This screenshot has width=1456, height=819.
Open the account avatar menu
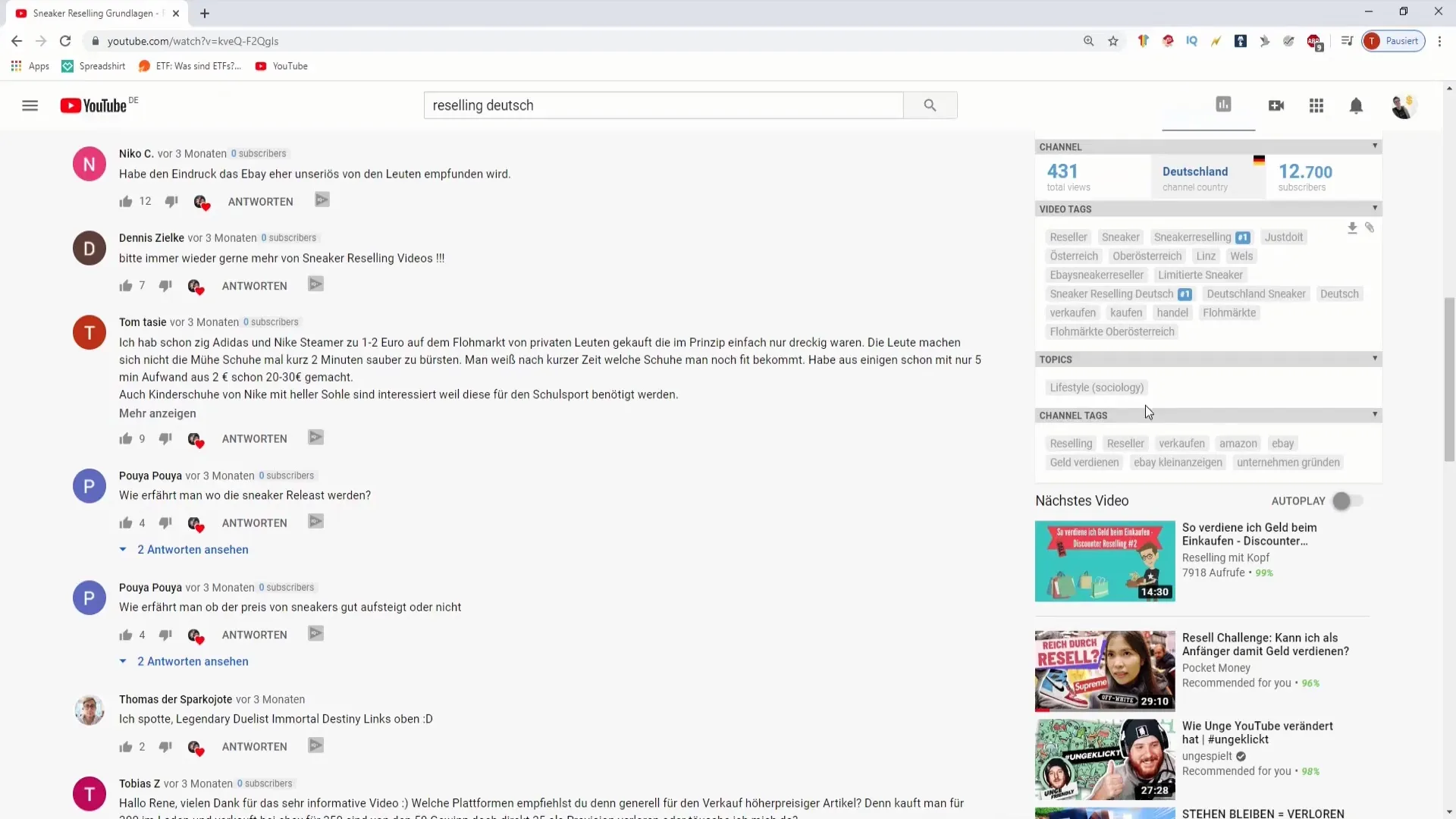coord(1403,105)
